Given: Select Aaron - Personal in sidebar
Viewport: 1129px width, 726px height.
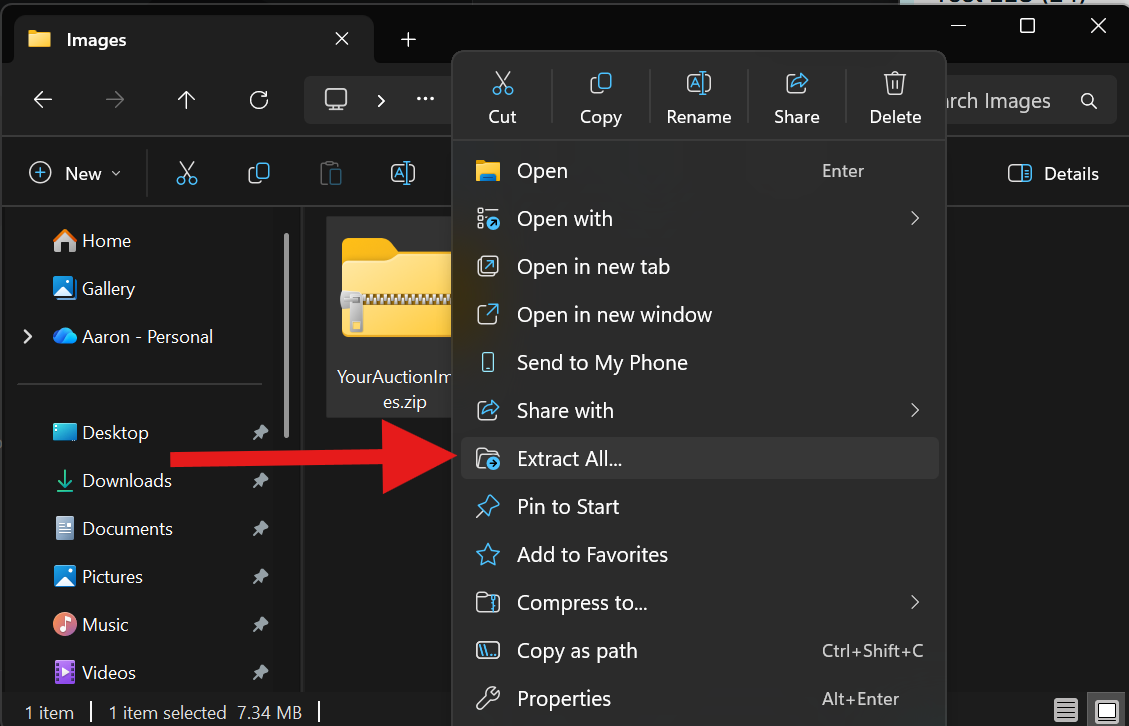Looking at the screenshot, I should coord(133,336).
